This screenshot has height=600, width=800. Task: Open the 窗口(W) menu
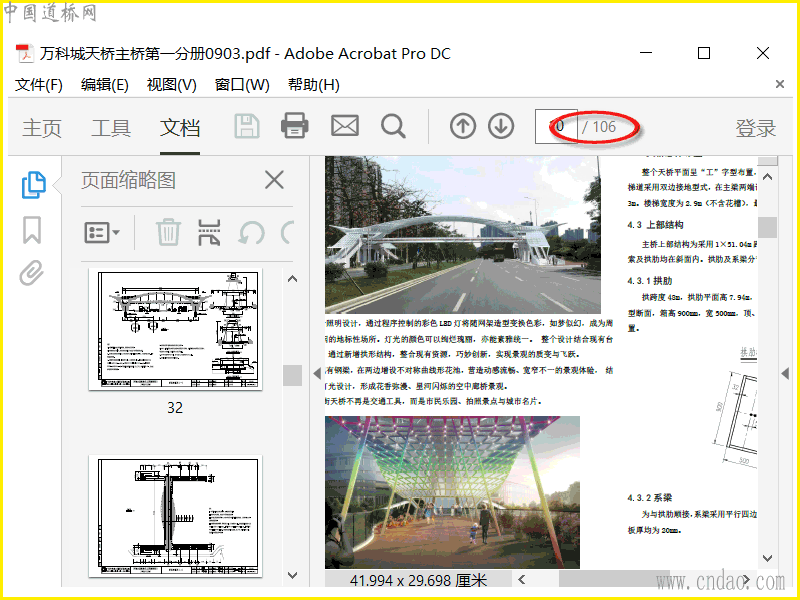pyautogui.click(x=242, y=85)
